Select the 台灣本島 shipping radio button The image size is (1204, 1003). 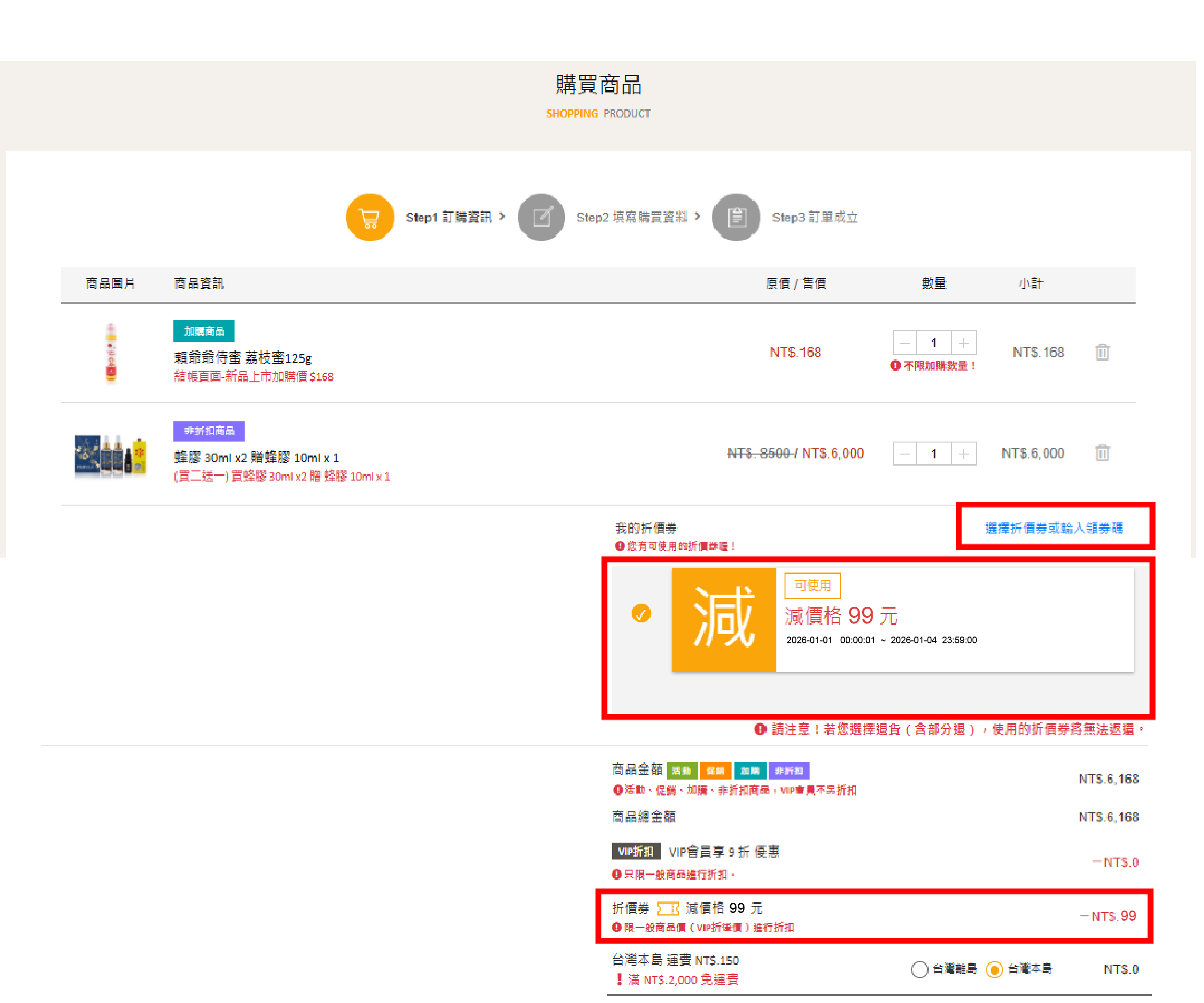[994, 969]
